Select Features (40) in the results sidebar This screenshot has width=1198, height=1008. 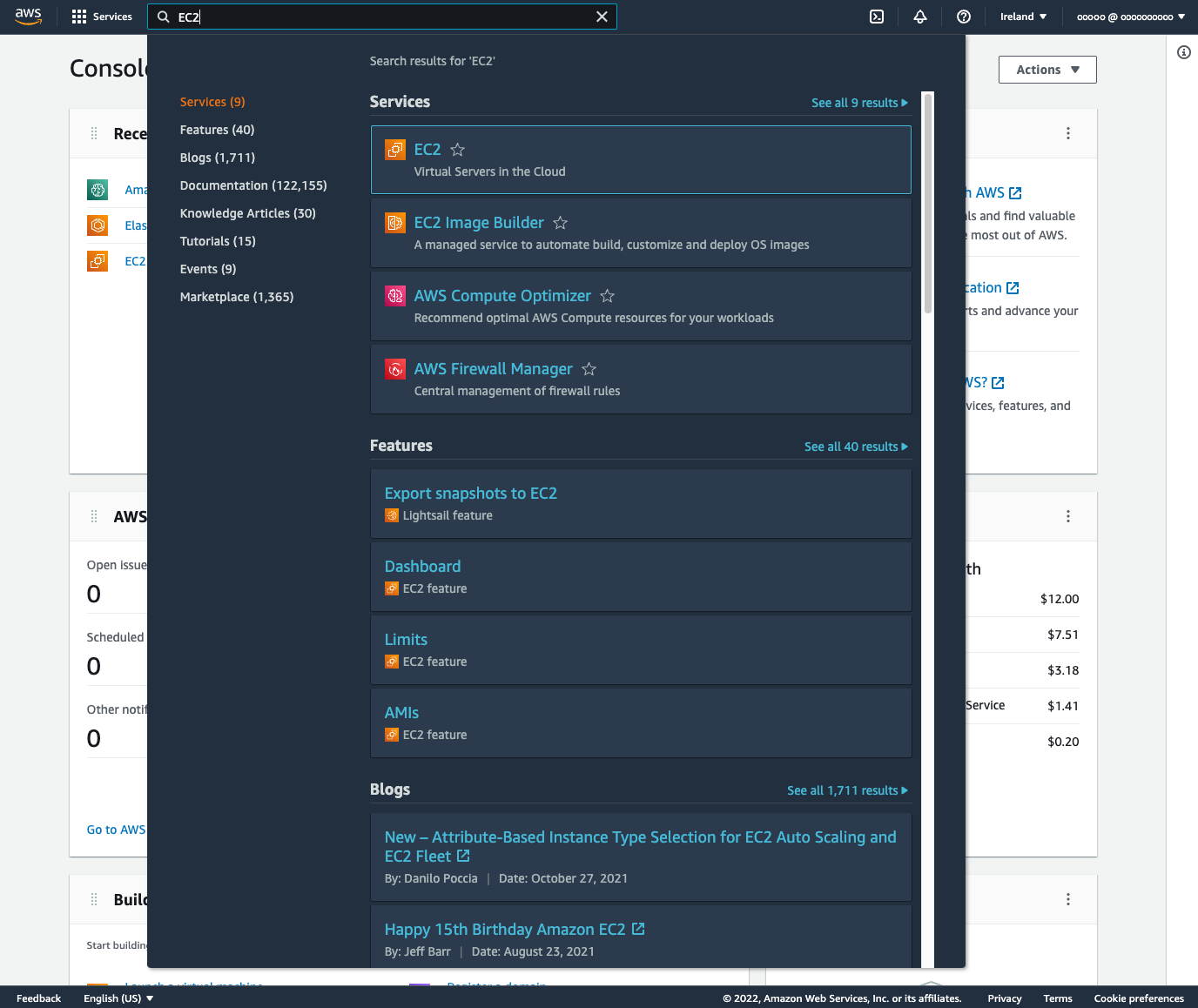[x=217, y=129]
